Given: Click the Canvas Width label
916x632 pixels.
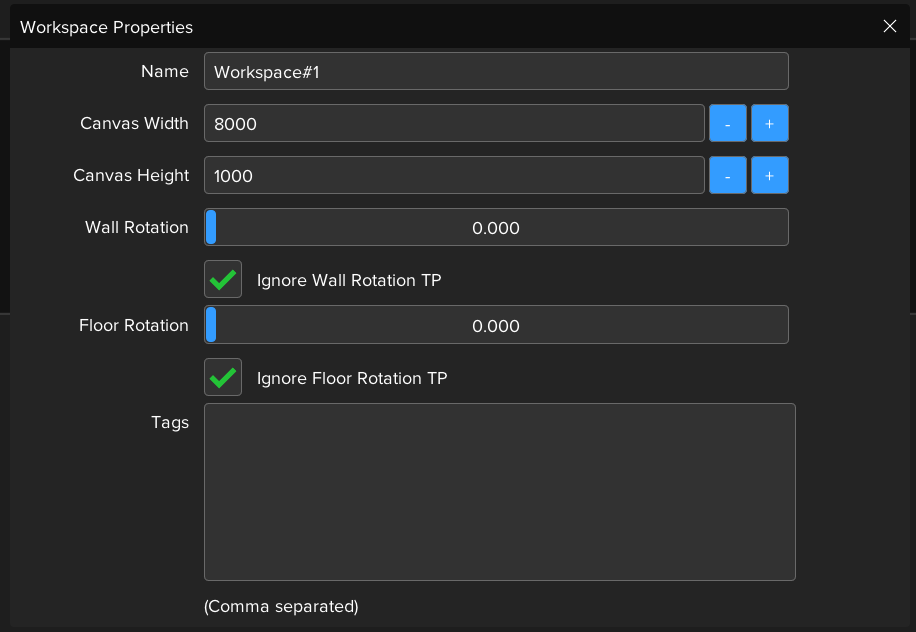Looking at the screenshot, I should tap(134, 124).
